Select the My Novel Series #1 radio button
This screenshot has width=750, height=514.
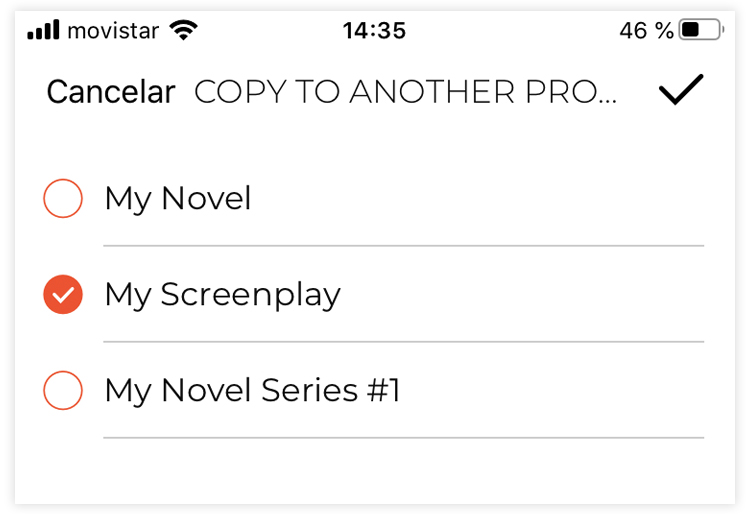click(63, 390)
